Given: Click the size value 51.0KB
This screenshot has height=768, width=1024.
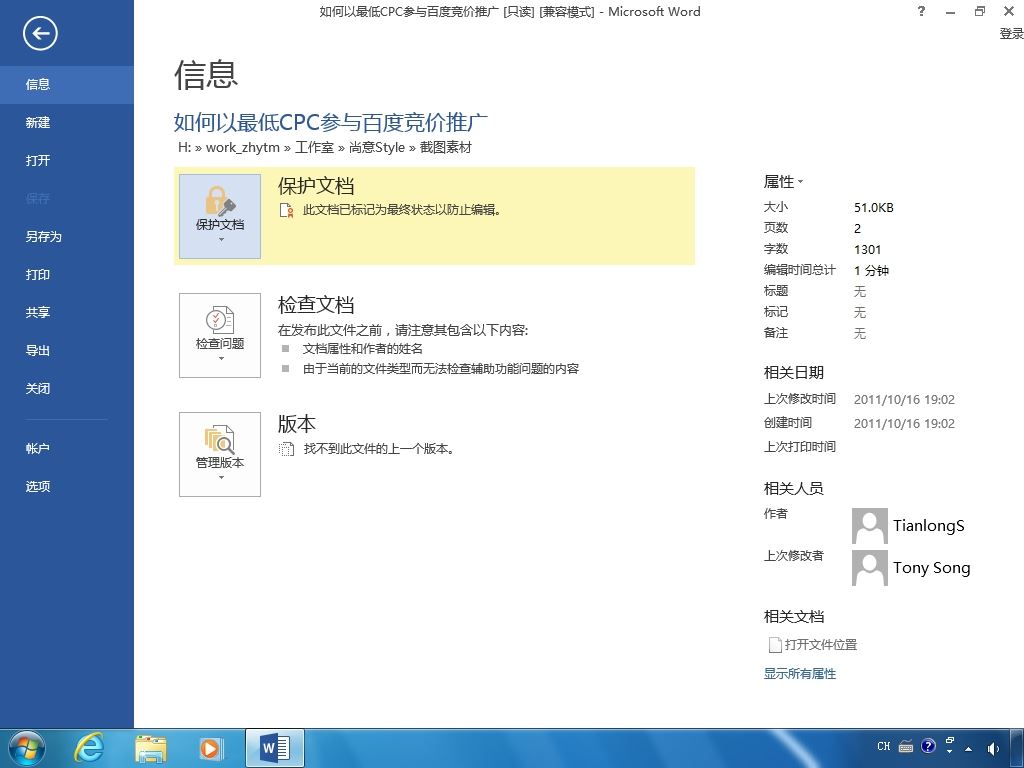Looking at the screenshot, I should click(x=873, y=208).
